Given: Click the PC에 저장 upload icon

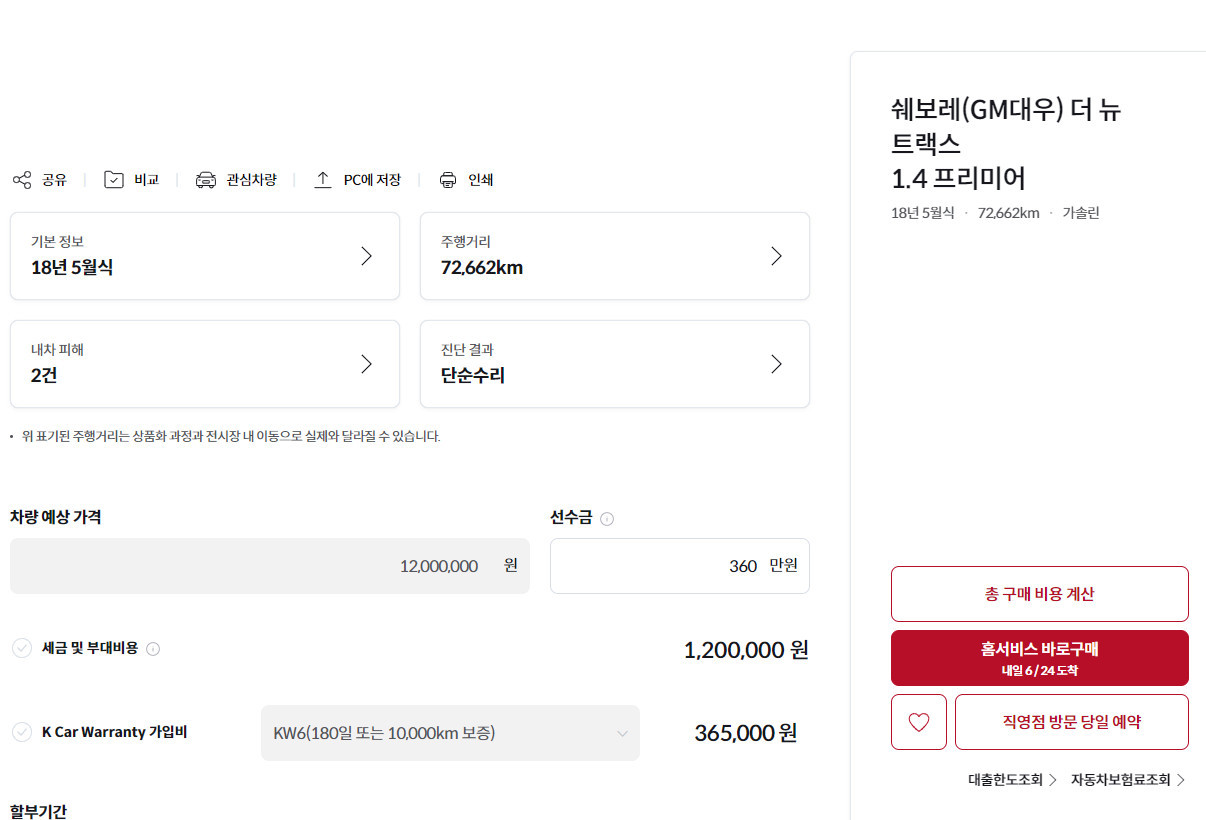Looking at the screenshot, I should point(323,180).
